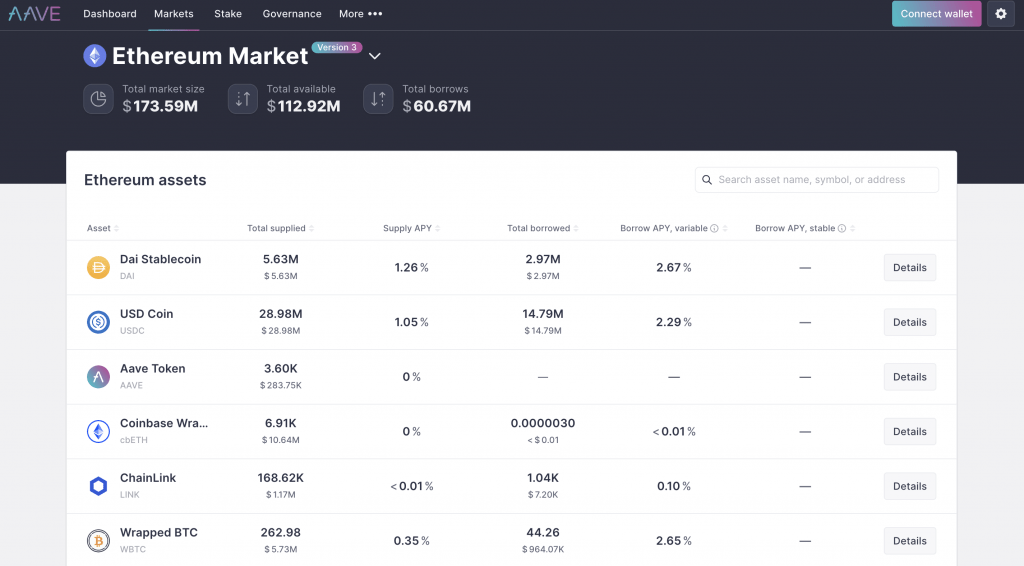Click the Ethereum assets heading

click(x=145, y=180)
